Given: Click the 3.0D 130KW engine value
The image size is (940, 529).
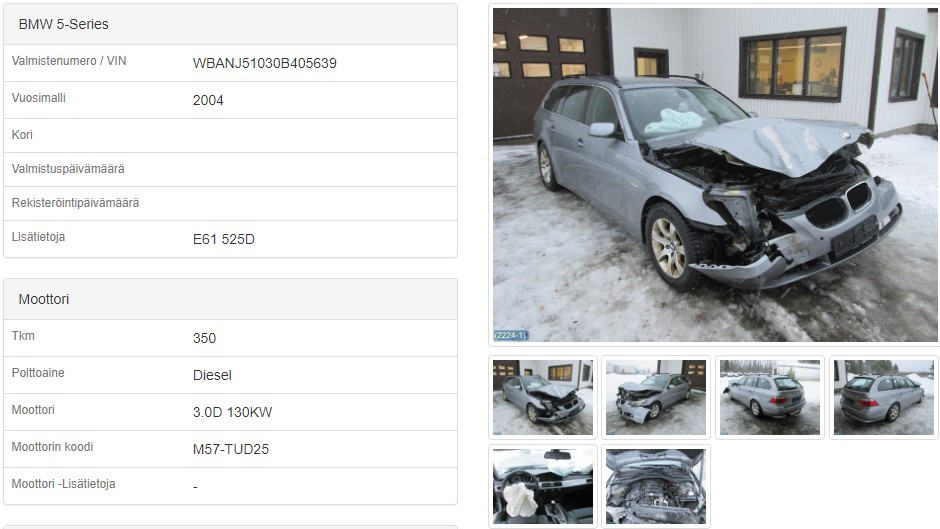Looking at the screenshot, I should pos(233,412).
